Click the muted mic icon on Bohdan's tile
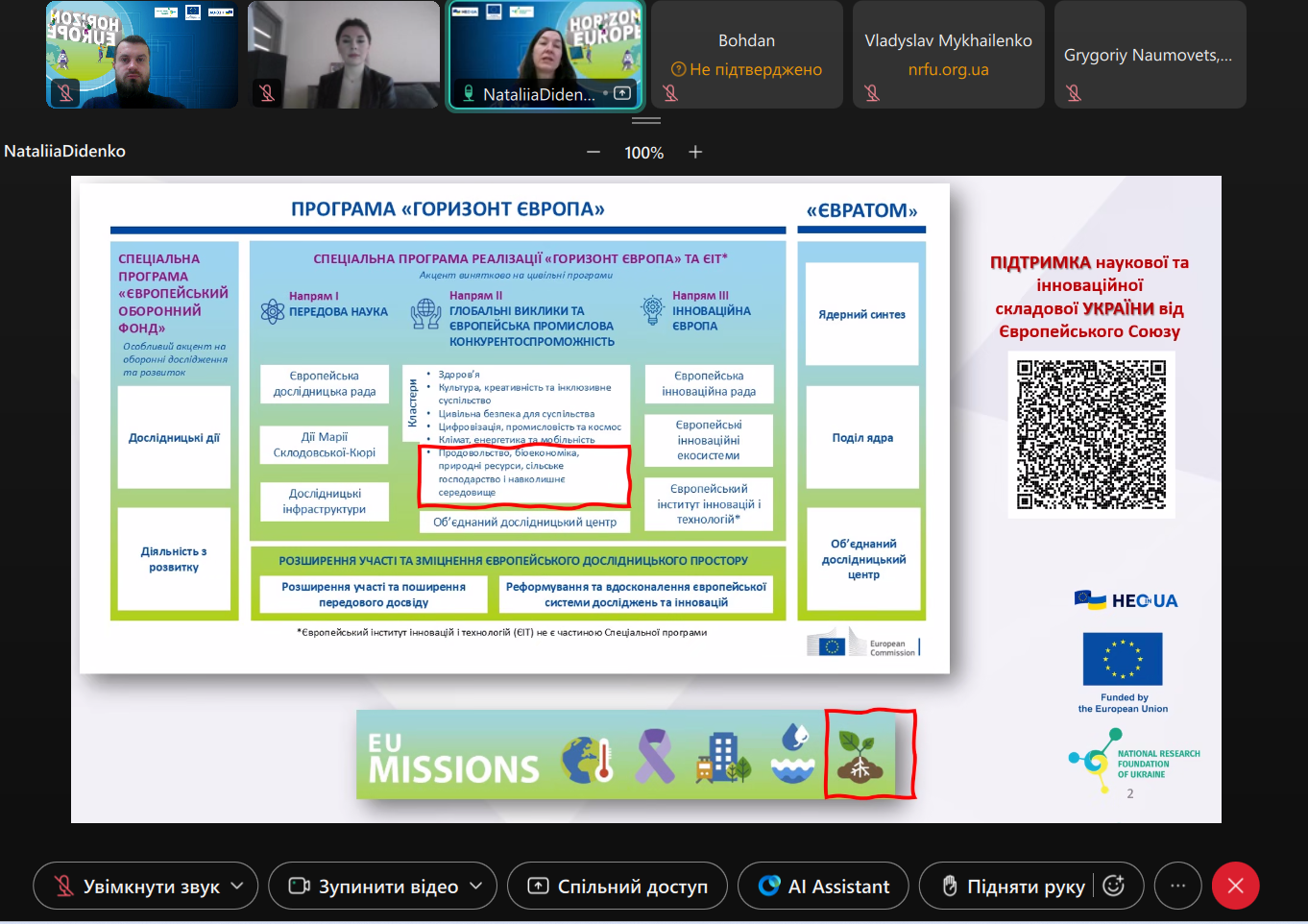Viewport: 1308px width, 924px height. [x=670, y=93]
